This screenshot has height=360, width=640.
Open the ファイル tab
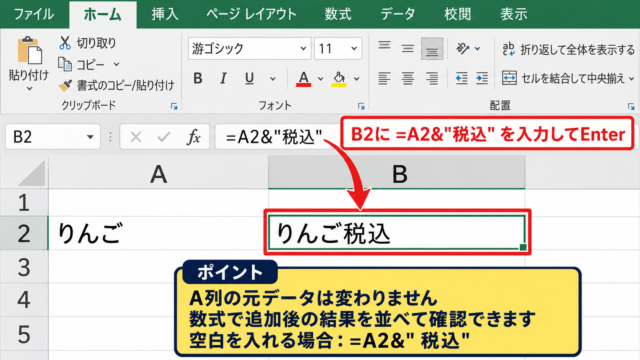[x=33, y=14]
